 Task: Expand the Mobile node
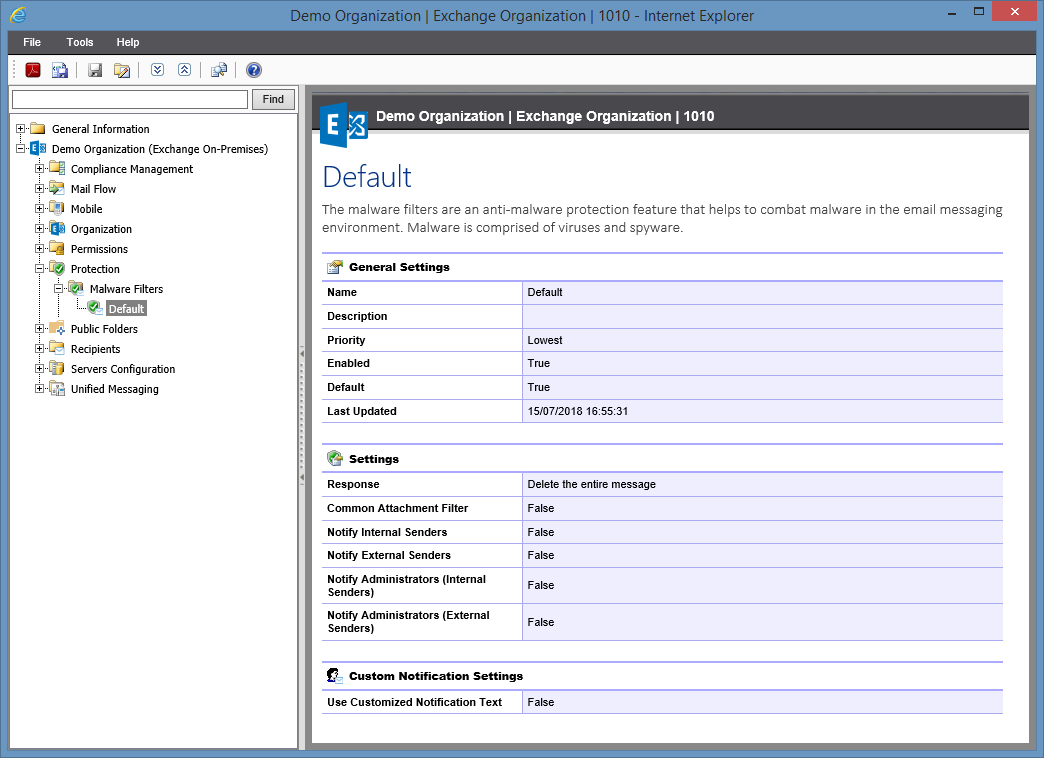click(x=39, y=208)
